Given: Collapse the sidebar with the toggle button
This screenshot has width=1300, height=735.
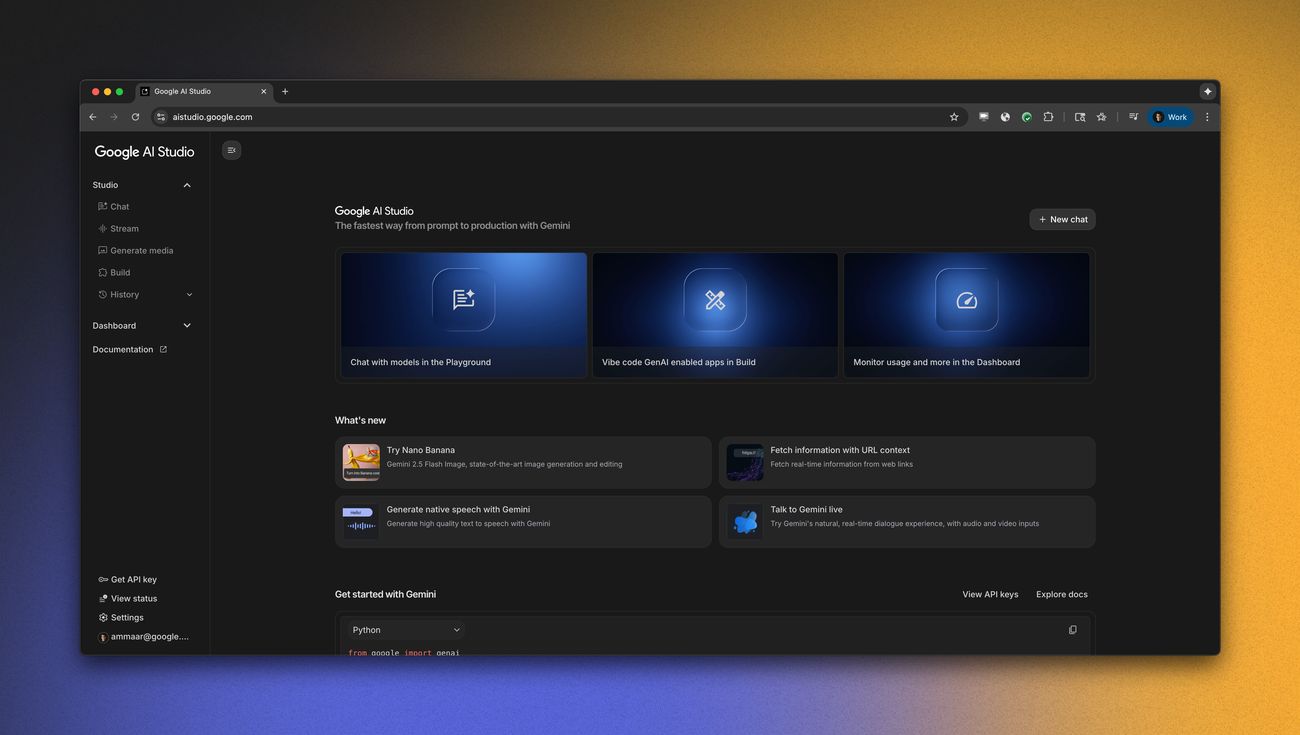Looking at the screenshot, I should coord(231,149).
